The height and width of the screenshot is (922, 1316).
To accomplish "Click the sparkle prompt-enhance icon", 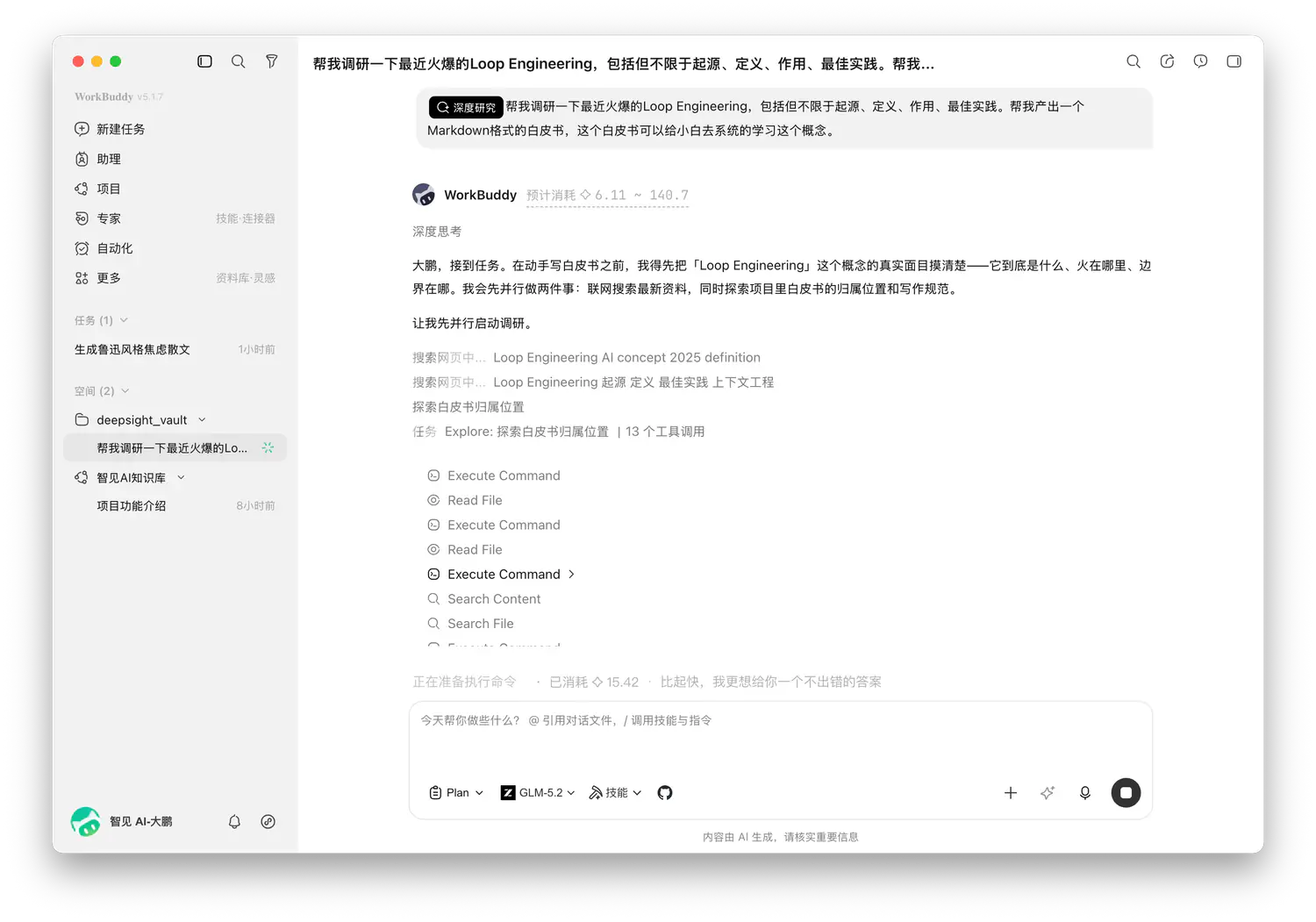I will (x=1048, y=792).
